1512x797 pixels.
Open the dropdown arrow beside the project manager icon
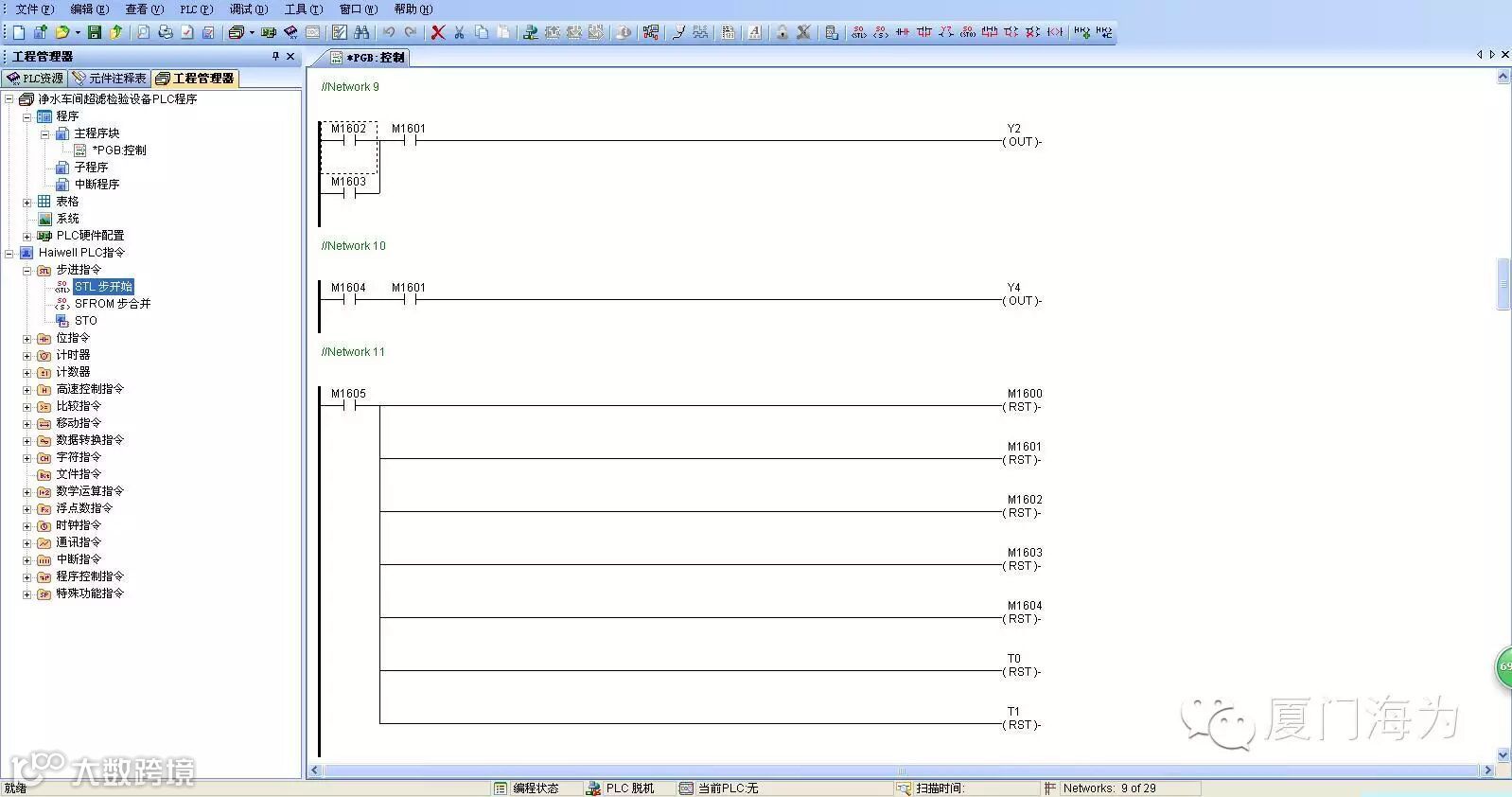[x=252, y=32]
